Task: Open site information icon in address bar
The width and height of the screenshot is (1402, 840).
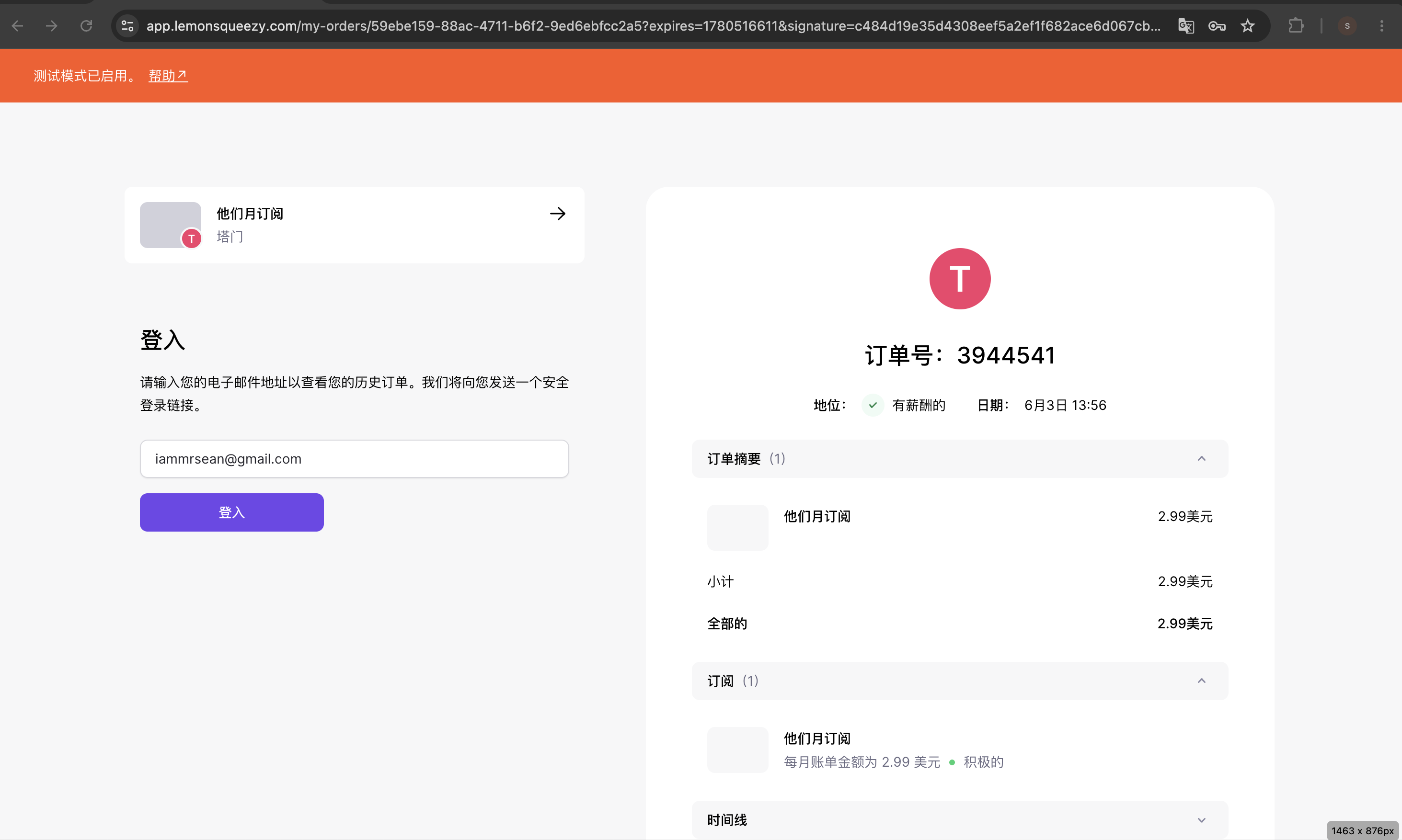Action: (x=127, y=25)
